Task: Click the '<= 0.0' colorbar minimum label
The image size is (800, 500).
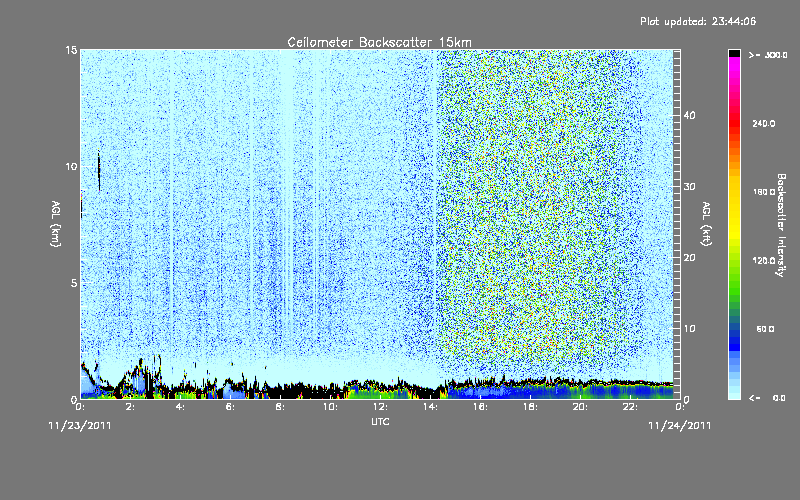Action: [x=768, y=397]
